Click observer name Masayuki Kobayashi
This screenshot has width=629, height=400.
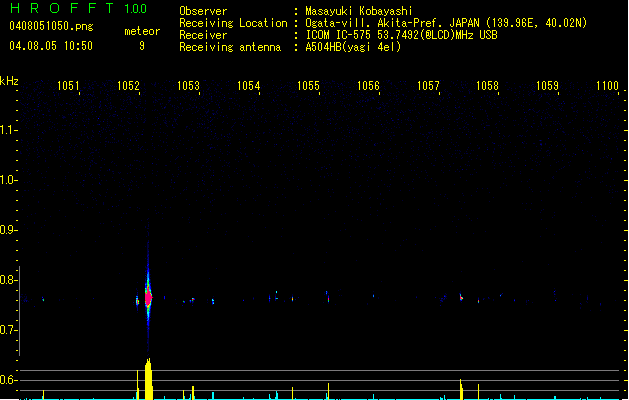359,11
